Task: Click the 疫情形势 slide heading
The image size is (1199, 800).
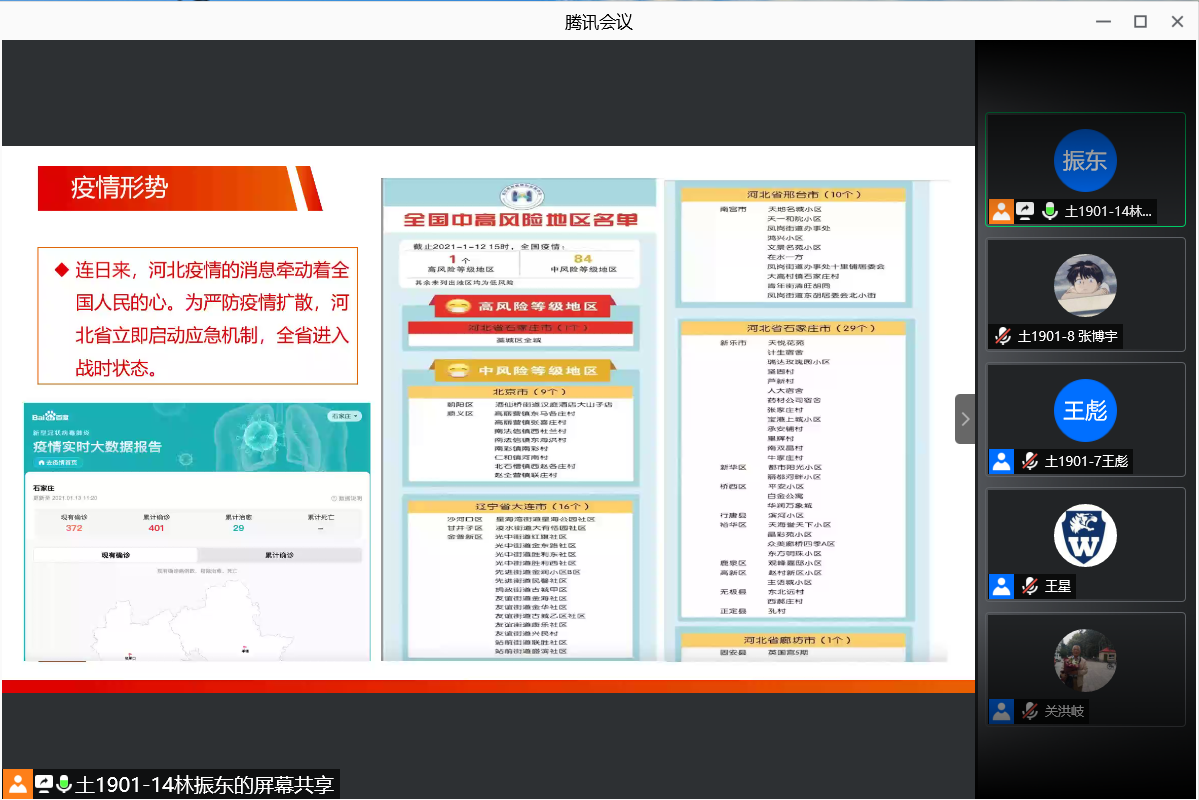Action: [119, 188]
